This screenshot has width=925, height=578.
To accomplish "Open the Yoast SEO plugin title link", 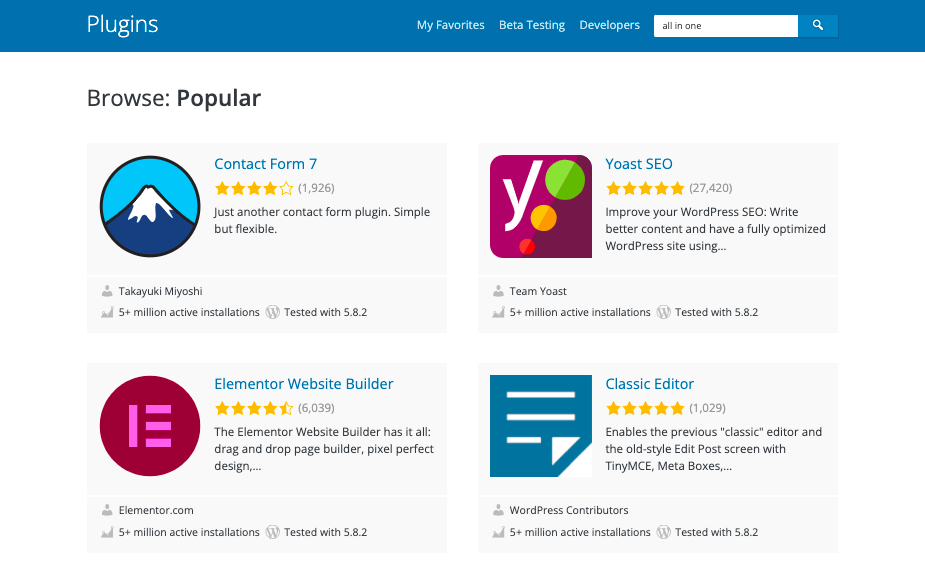I will (637, 163).
